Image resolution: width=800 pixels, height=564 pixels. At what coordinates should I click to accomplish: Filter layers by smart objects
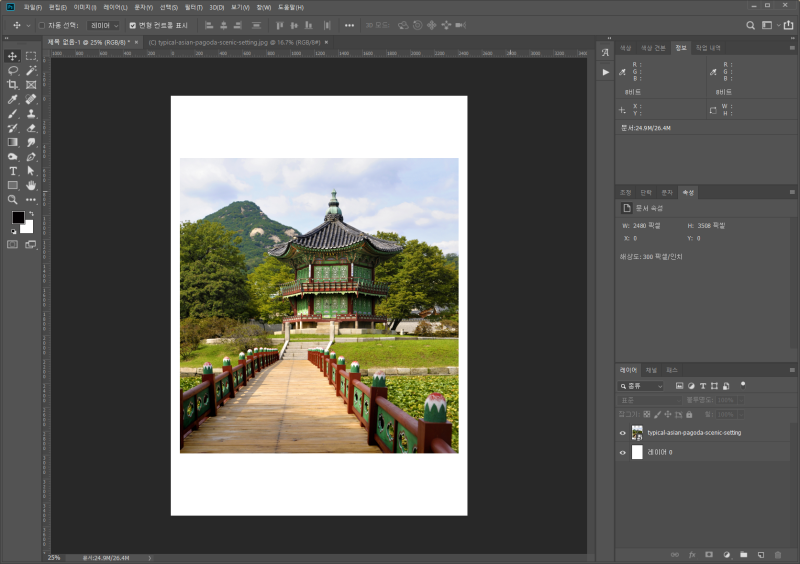point(726,386)
